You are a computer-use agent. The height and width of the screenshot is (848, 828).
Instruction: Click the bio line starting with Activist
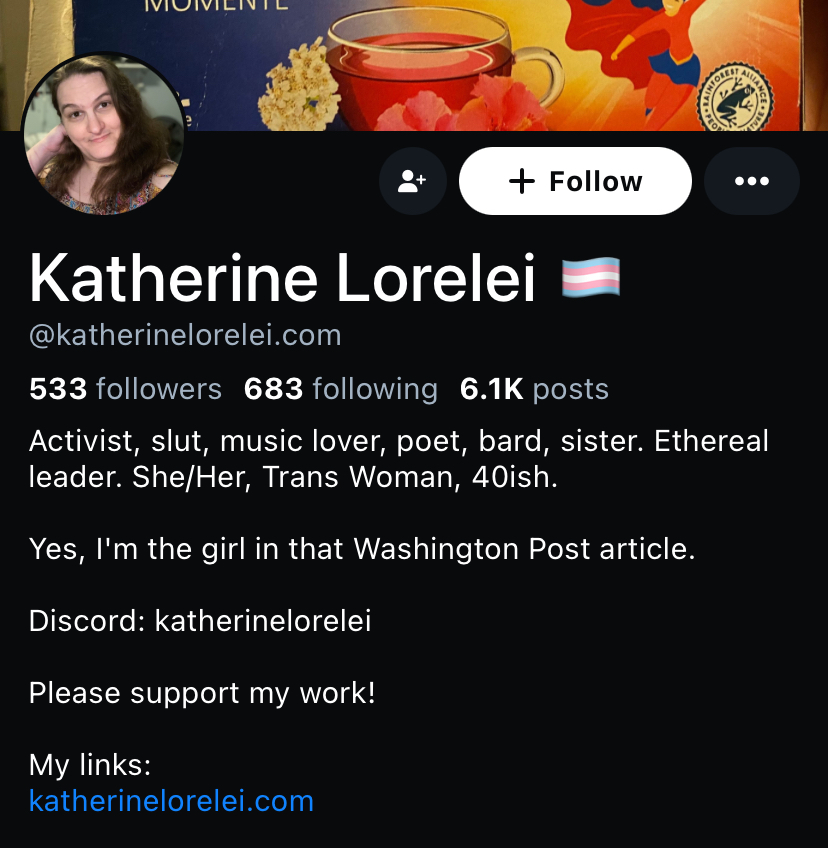pos(399,459)
